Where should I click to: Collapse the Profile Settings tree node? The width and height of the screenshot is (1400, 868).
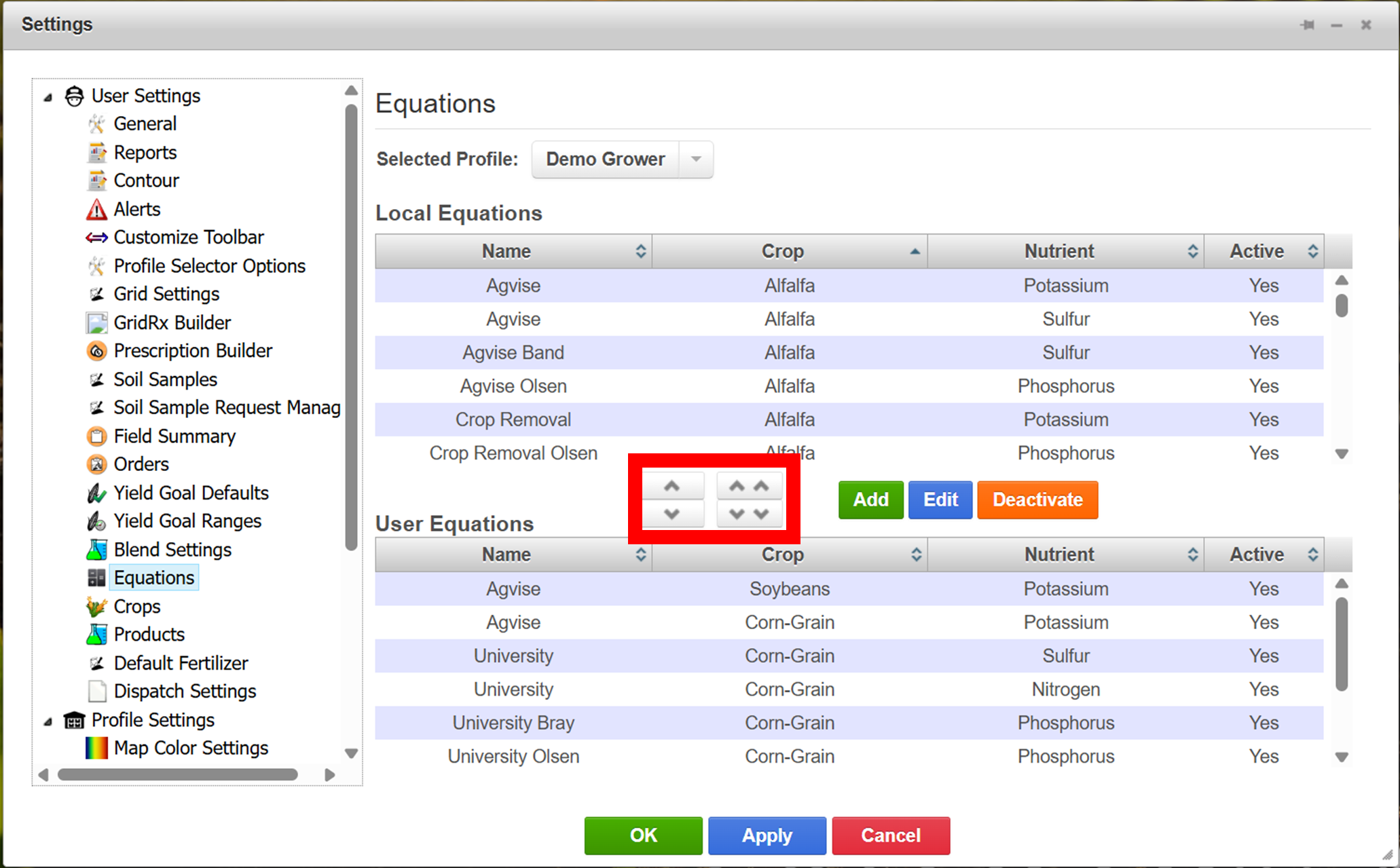point(48,721)
